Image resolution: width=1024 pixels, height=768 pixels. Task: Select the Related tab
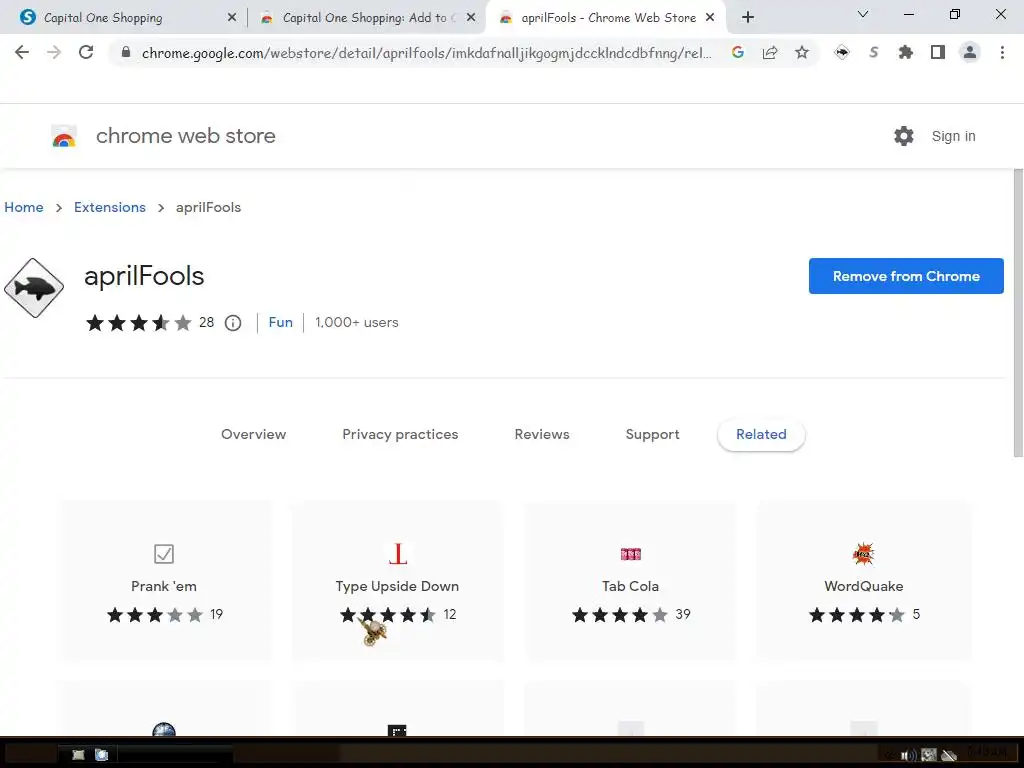click(761, 434)
